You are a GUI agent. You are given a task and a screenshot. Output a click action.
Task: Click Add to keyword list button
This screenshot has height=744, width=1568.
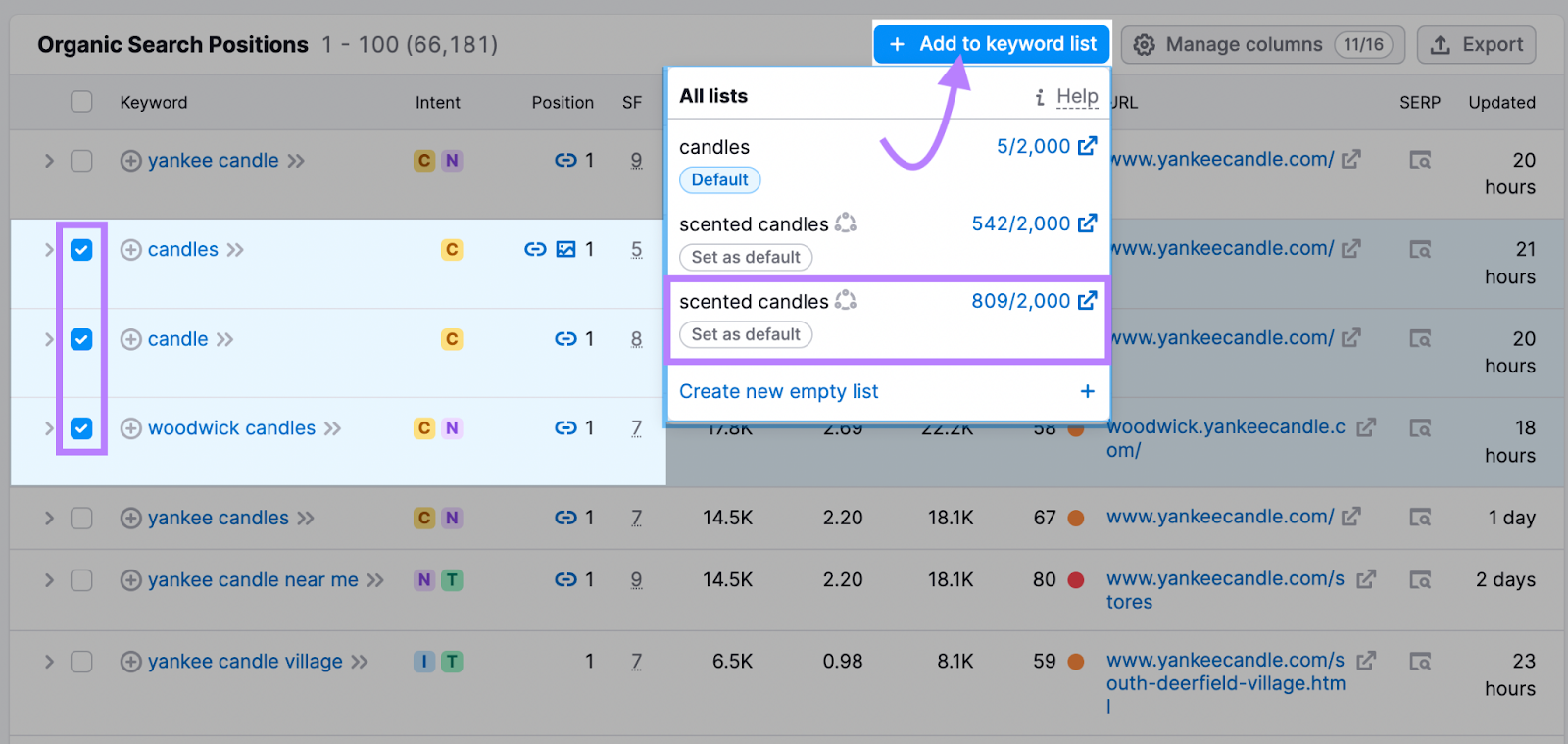(x=992, y=44)
